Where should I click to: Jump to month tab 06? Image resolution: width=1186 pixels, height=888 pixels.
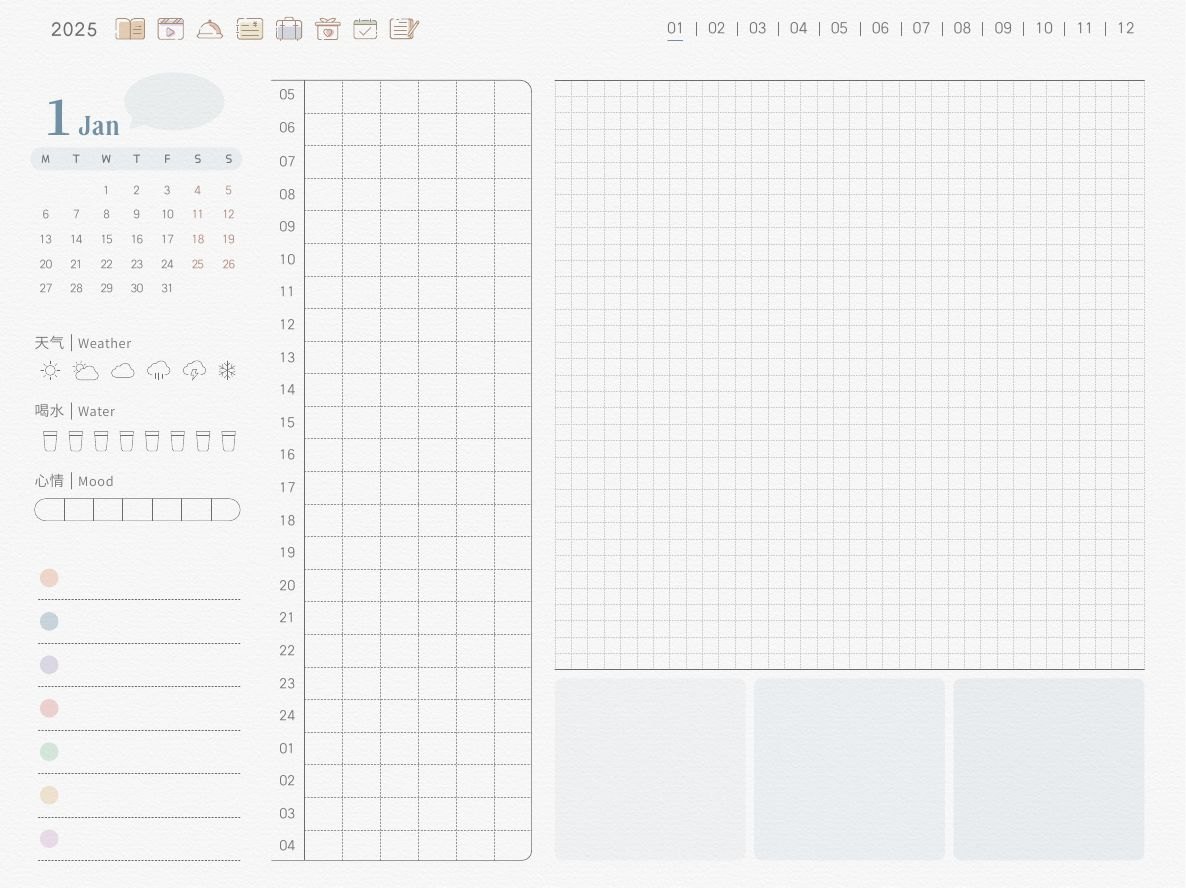(x=880, y=28)
